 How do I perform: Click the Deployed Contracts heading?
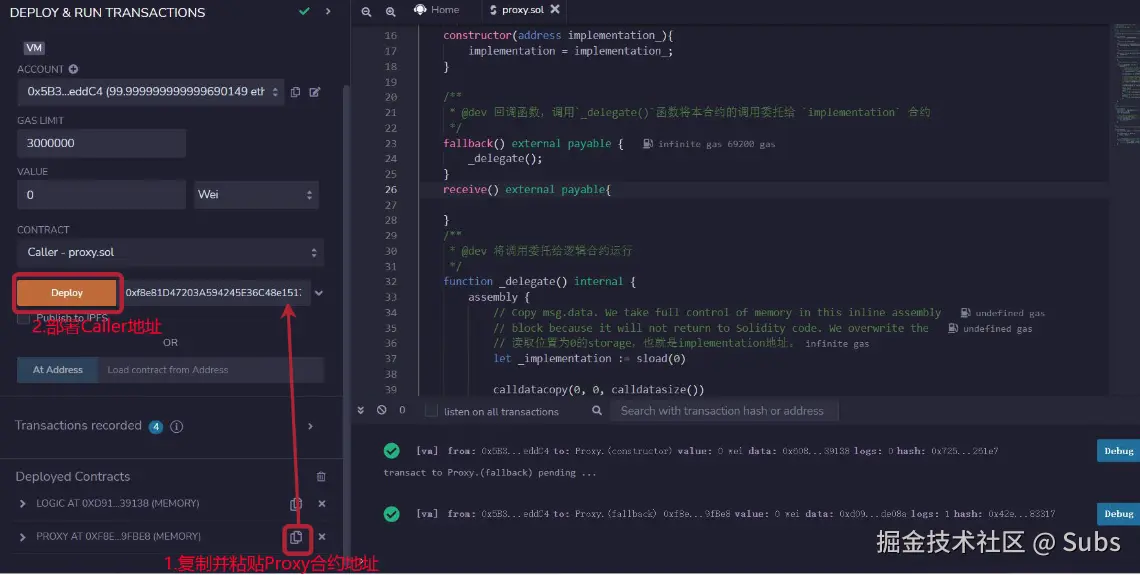pyautogui.click(x=73, y=477)
